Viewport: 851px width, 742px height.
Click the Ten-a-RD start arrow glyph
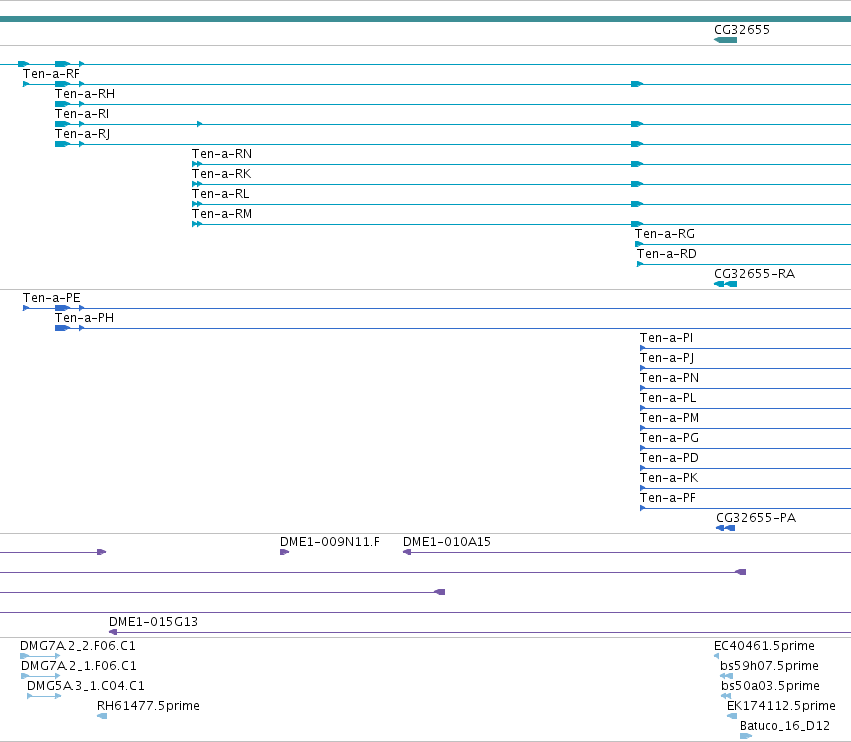pos(640,264)
